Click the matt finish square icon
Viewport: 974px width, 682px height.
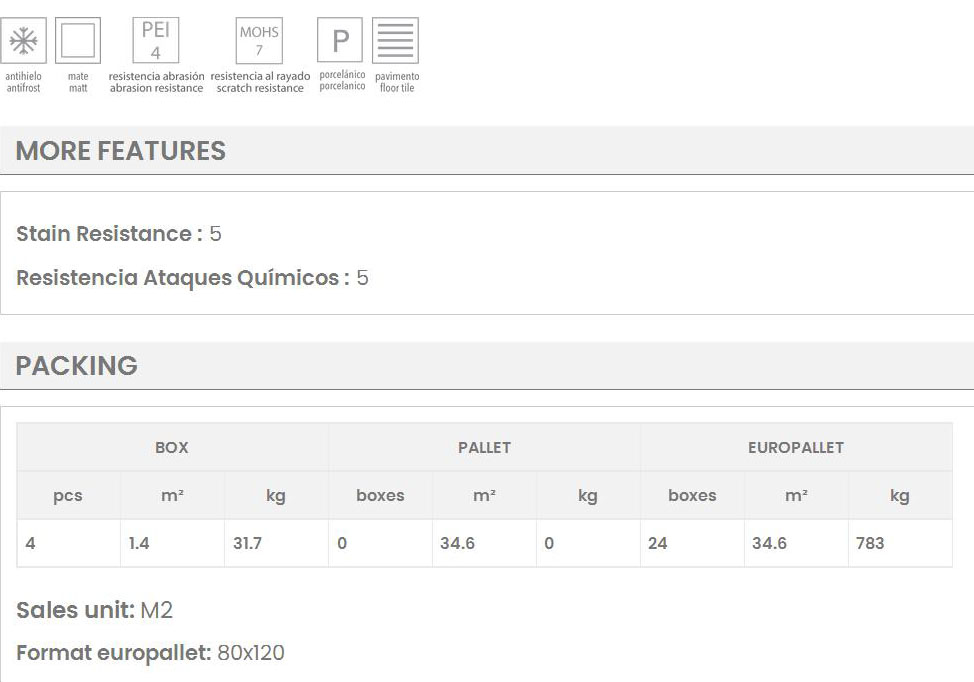point(78,42)
